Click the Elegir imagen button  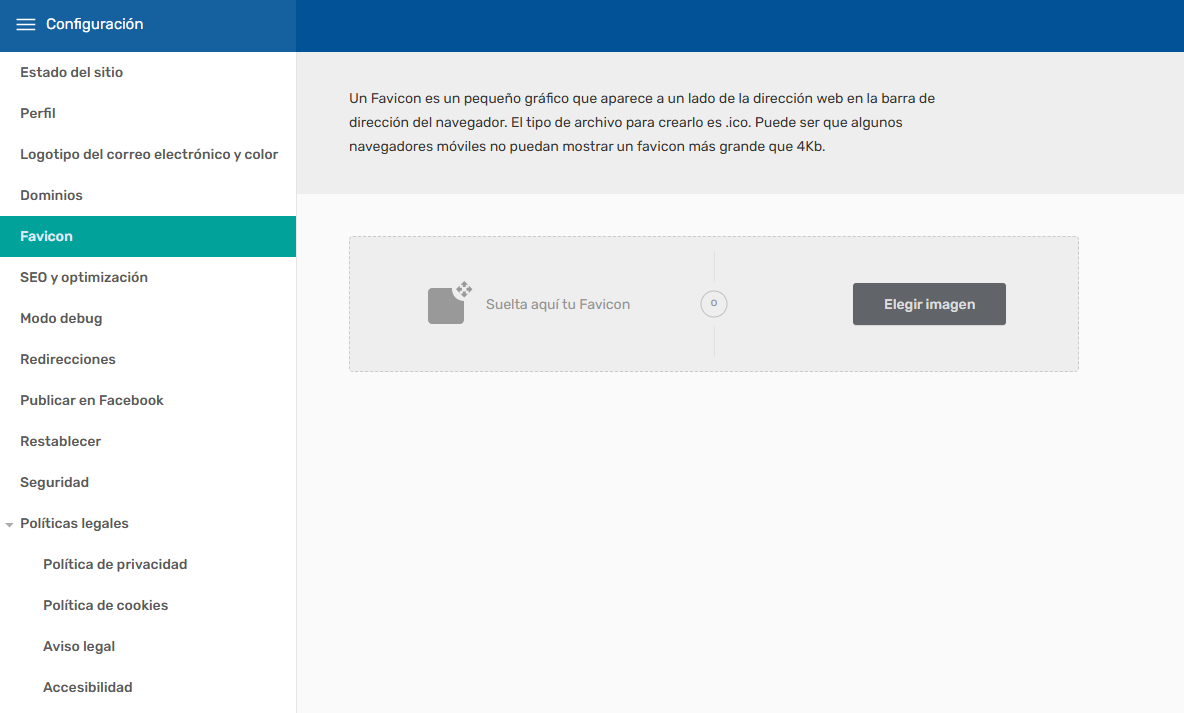(929, 304)
